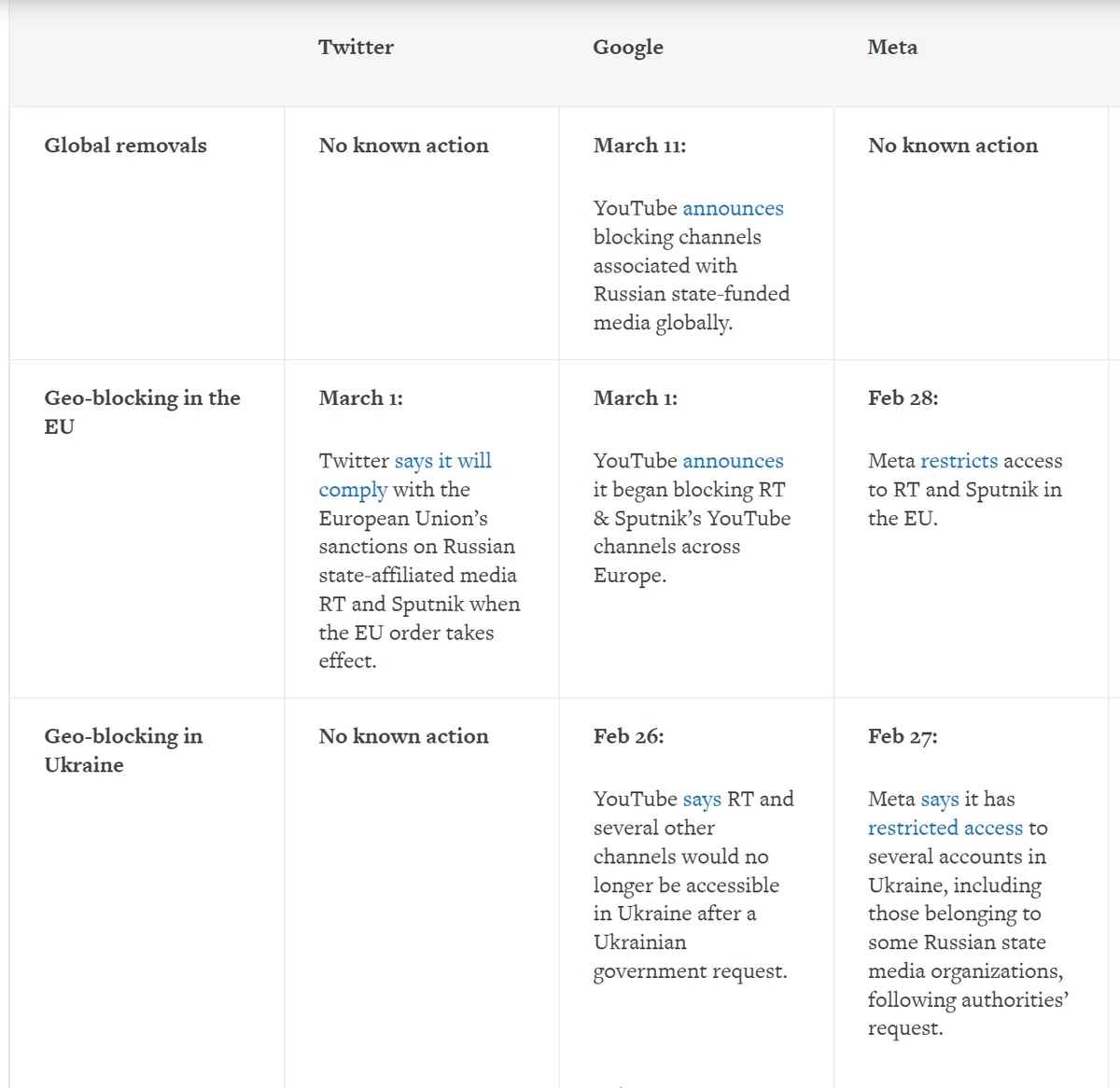The image size is (1120, 1088).
Task: Open YouTube 'announces' link under March 1
Action: (x=733, y=461)
